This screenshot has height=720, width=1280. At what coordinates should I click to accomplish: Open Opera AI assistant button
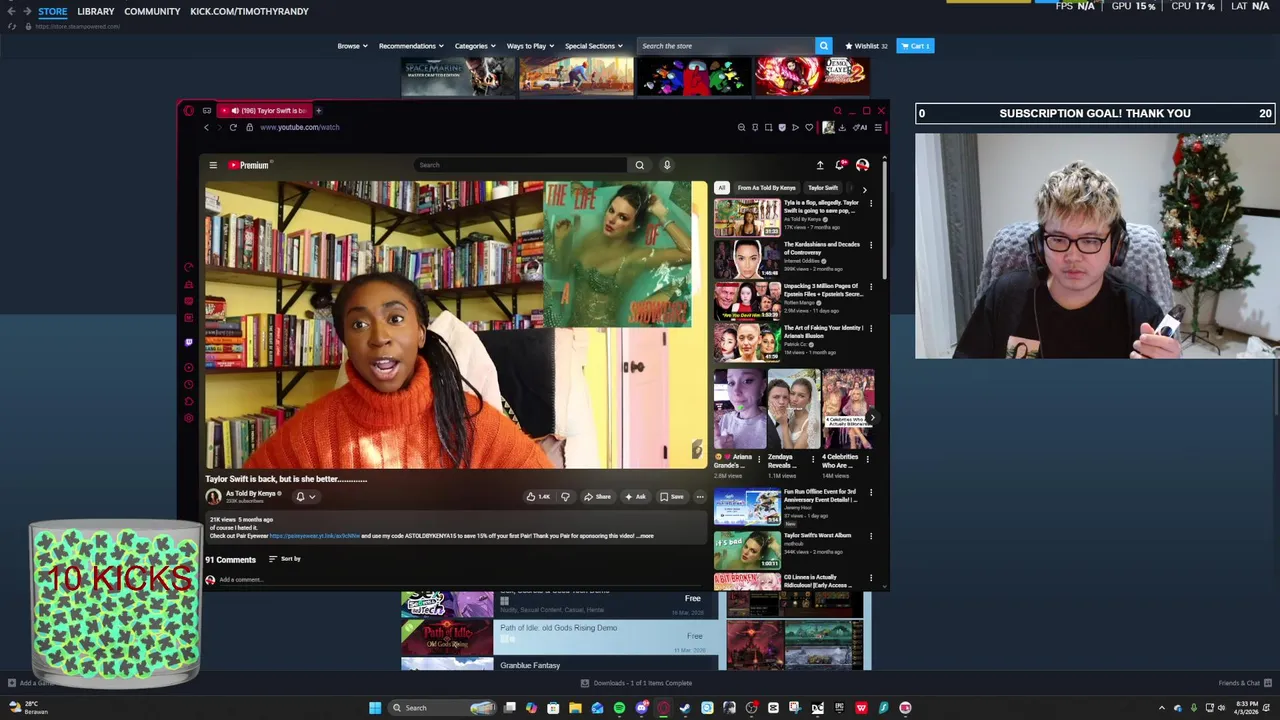(x=860, y=127)
